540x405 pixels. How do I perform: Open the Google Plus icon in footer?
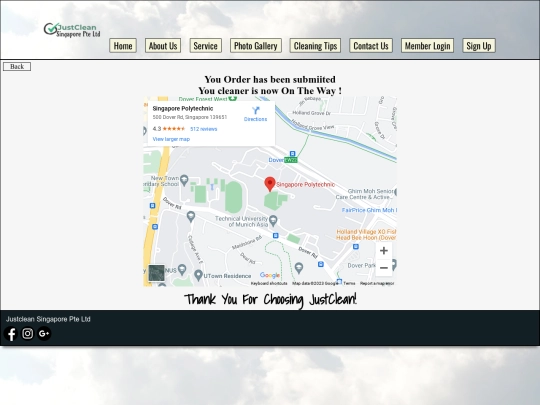click(44, 333)
